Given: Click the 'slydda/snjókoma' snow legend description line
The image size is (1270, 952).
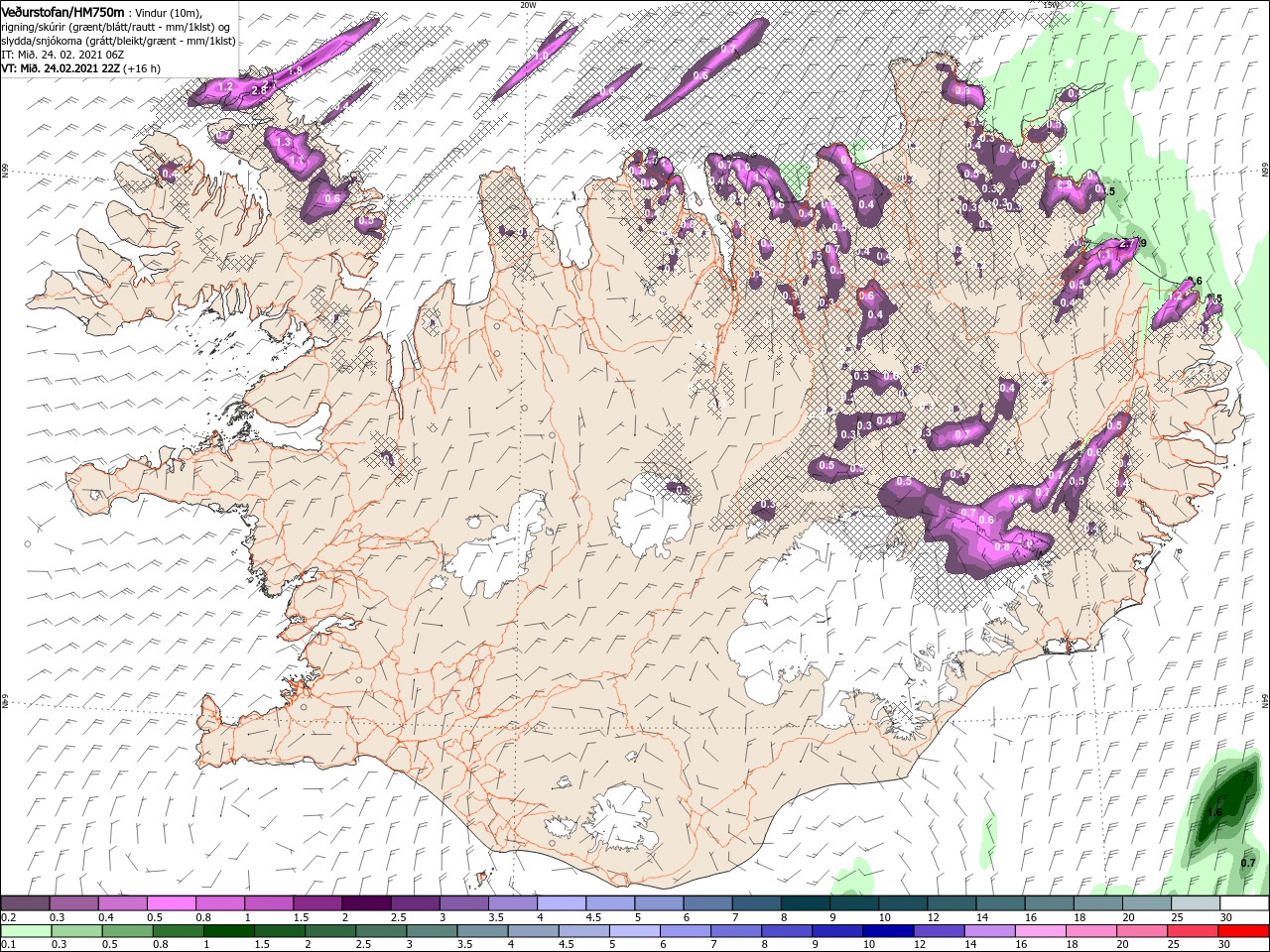Looking at the screenshot, I should (118, 41).
